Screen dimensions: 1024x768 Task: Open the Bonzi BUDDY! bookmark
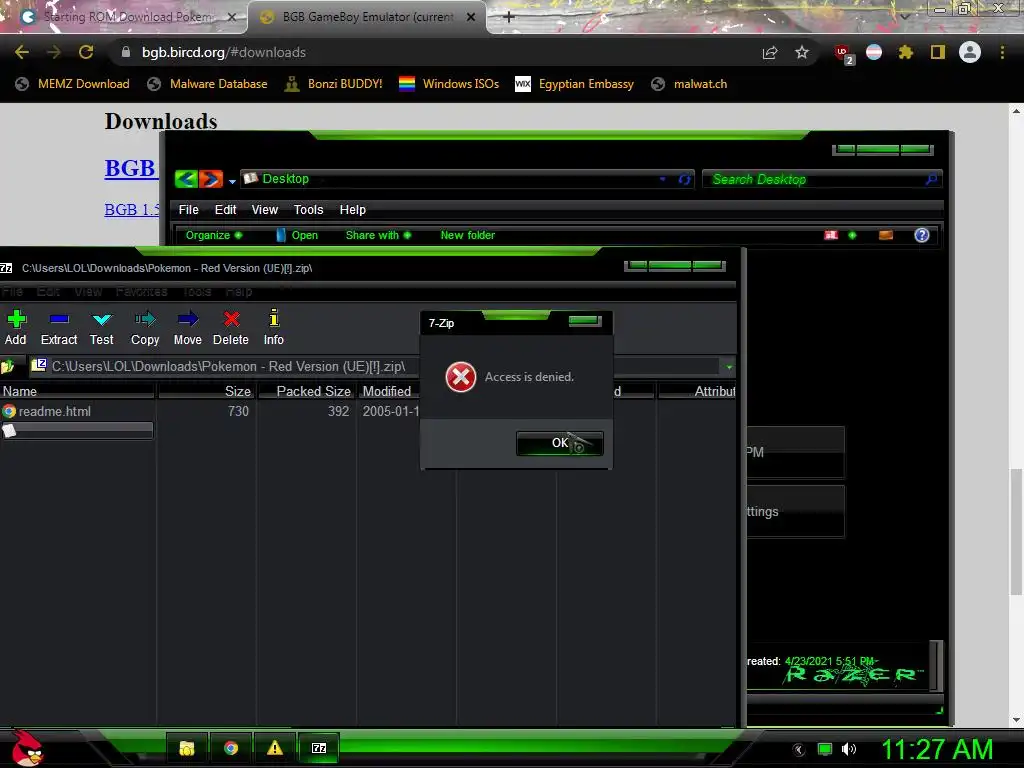[334, 84]
